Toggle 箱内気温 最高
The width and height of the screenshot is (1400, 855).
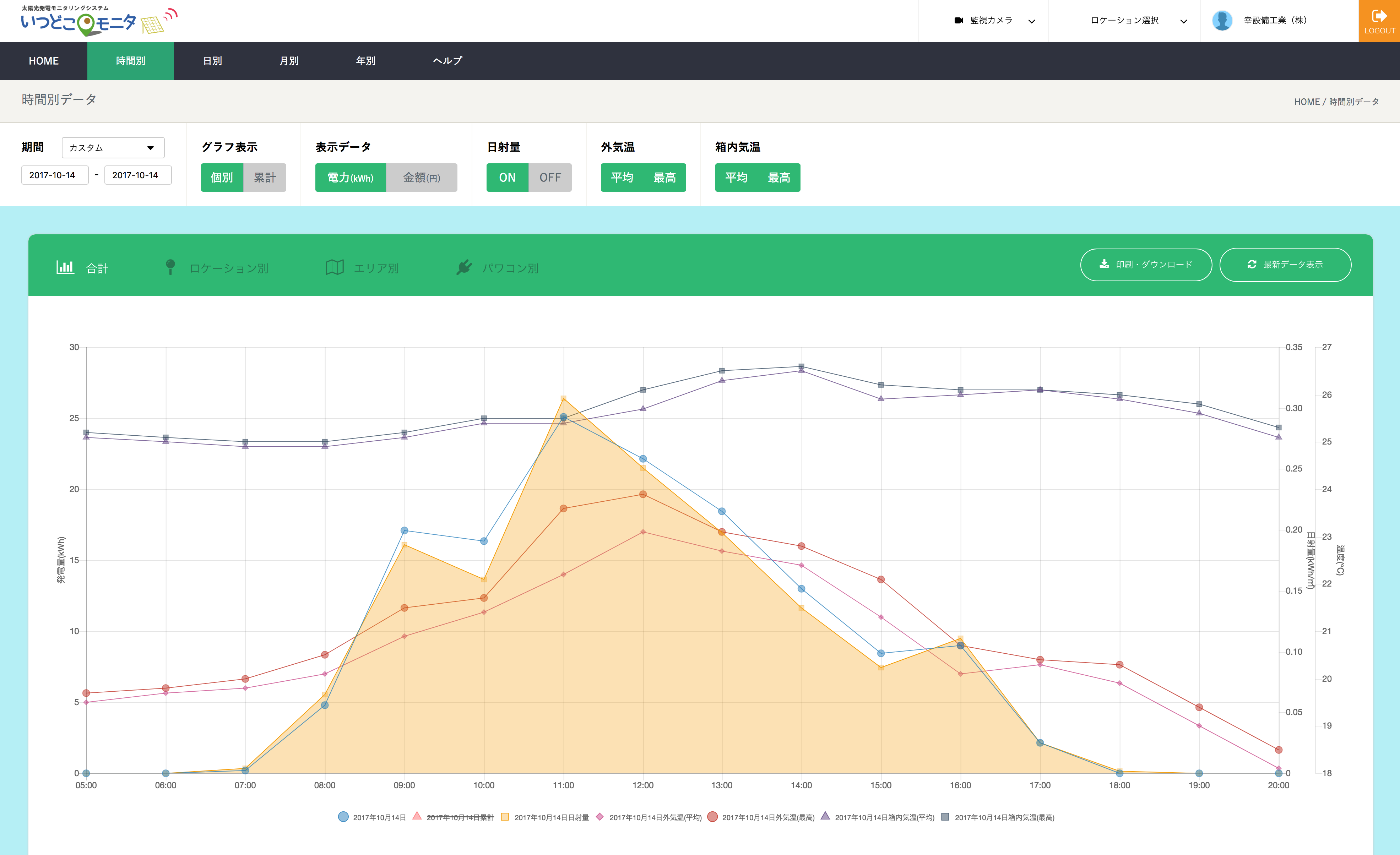click(x=779, y=177)
